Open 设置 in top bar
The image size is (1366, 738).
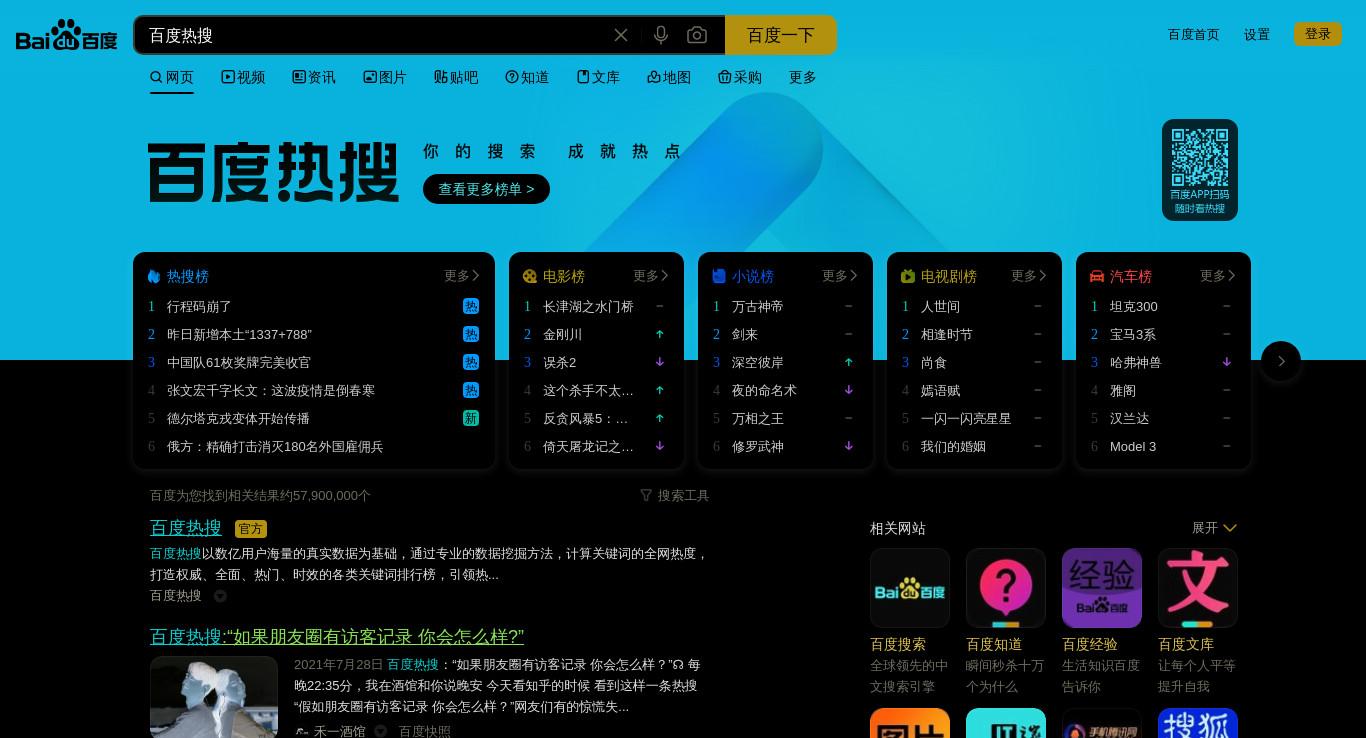click(1257, 34)
